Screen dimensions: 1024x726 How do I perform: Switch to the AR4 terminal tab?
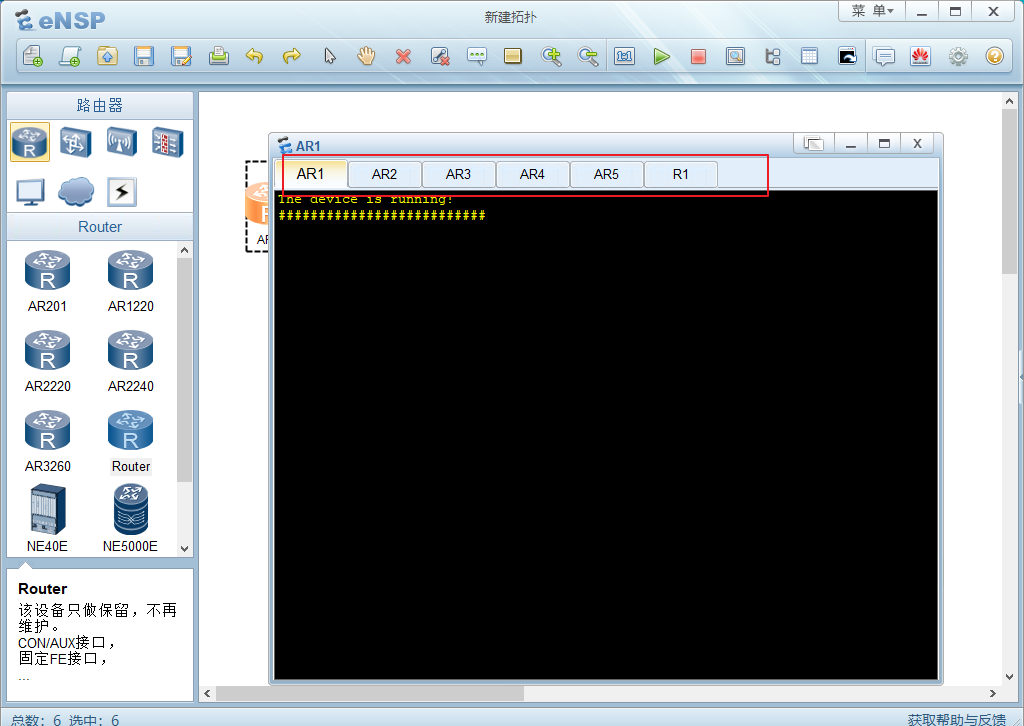coord(532,174)
